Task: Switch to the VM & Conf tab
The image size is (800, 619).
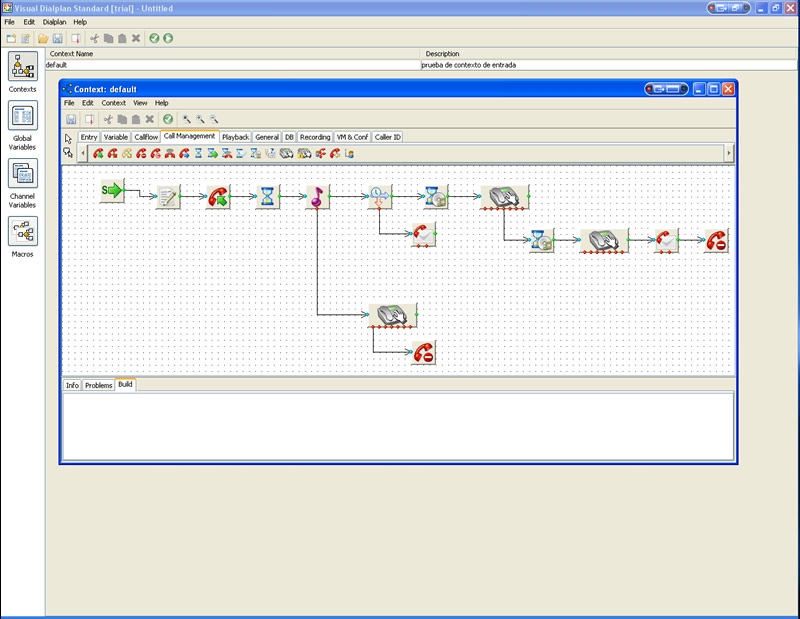Action: (x=352, y=137)
